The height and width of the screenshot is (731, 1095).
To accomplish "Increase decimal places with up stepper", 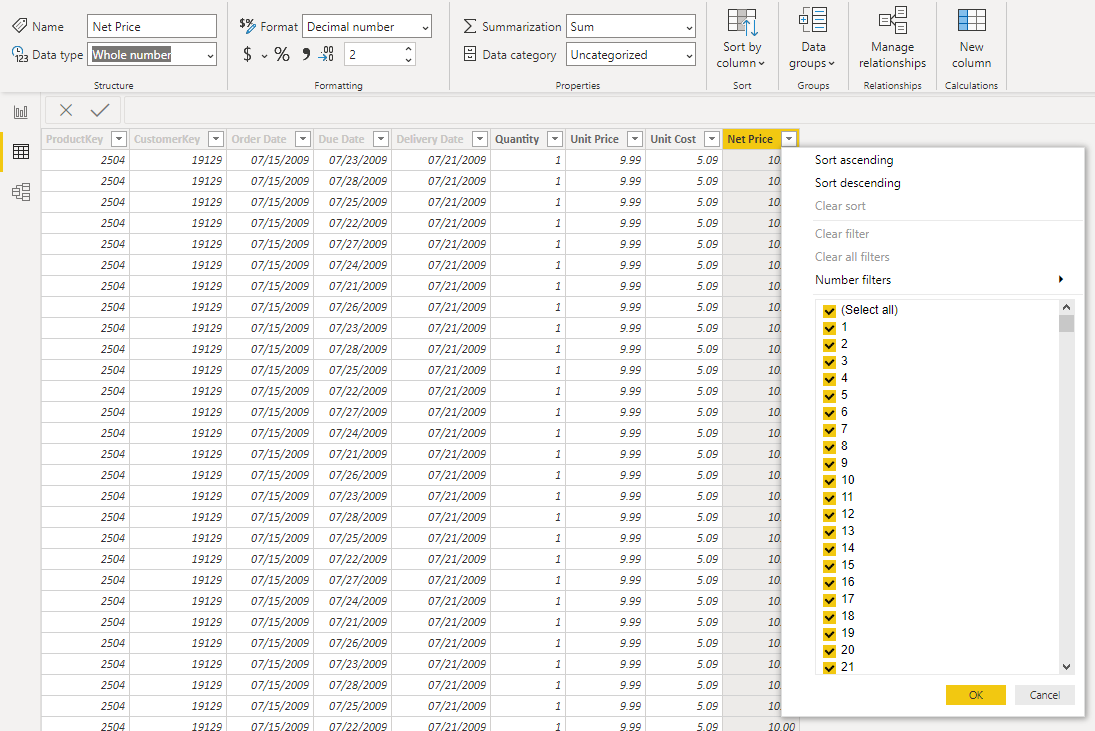I will pyautogui.click(x=409, y=49).
